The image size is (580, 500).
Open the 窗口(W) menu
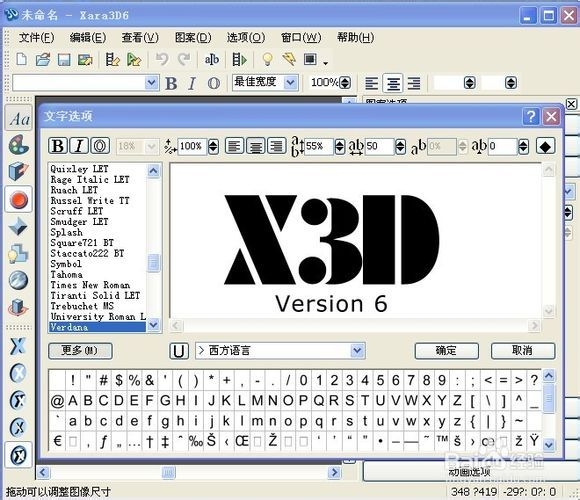301,37
